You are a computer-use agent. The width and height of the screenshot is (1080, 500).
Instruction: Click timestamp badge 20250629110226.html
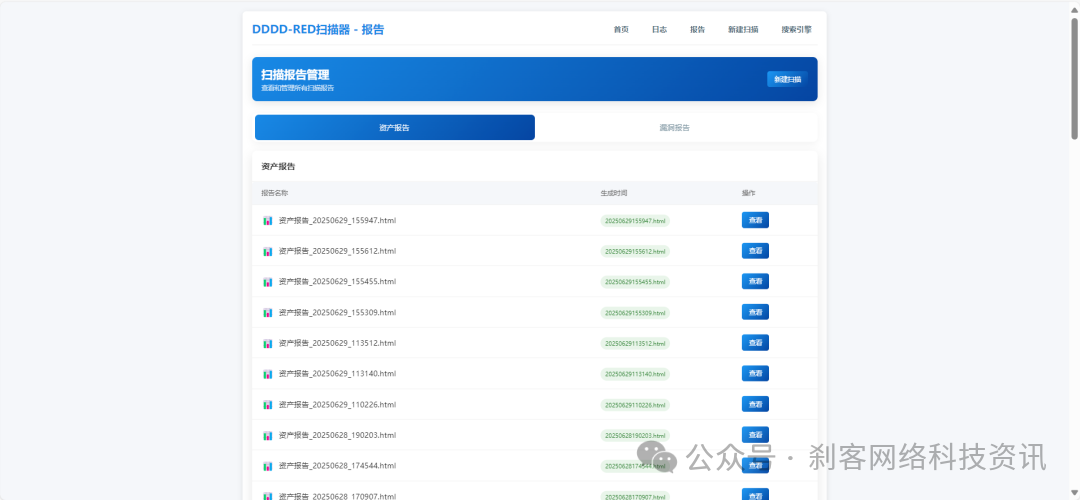pos(635,405)
